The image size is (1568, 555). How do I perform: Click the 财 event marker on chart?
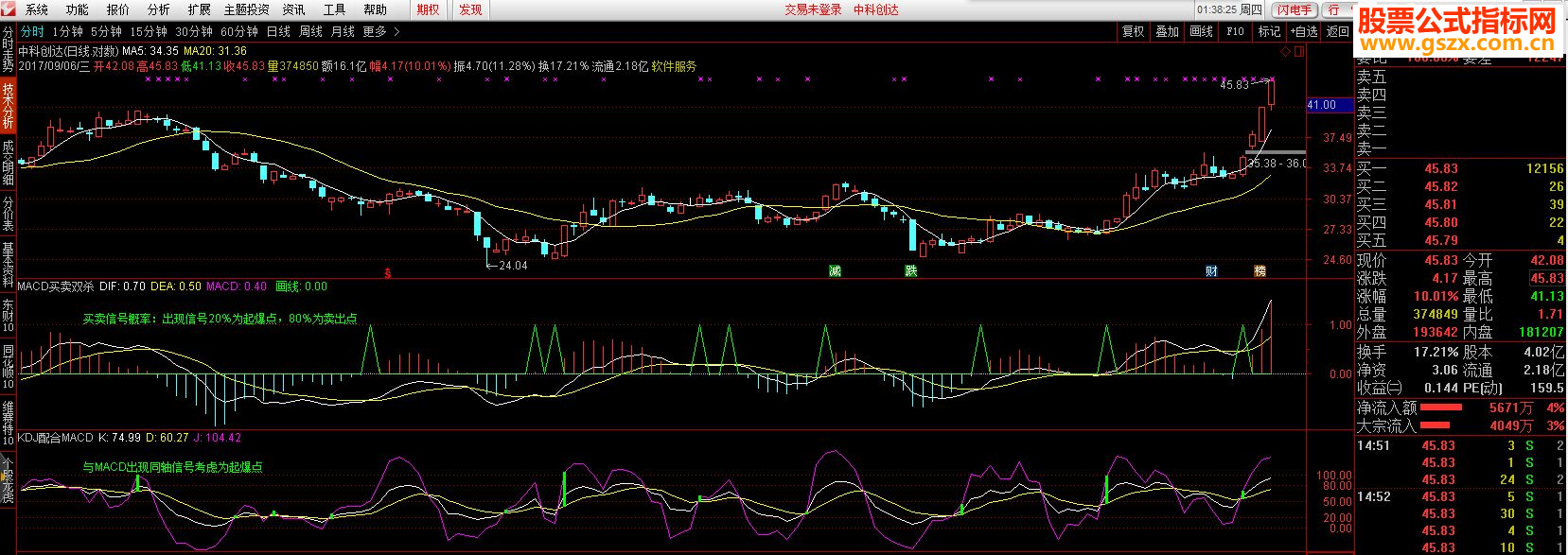[1211, 271]
